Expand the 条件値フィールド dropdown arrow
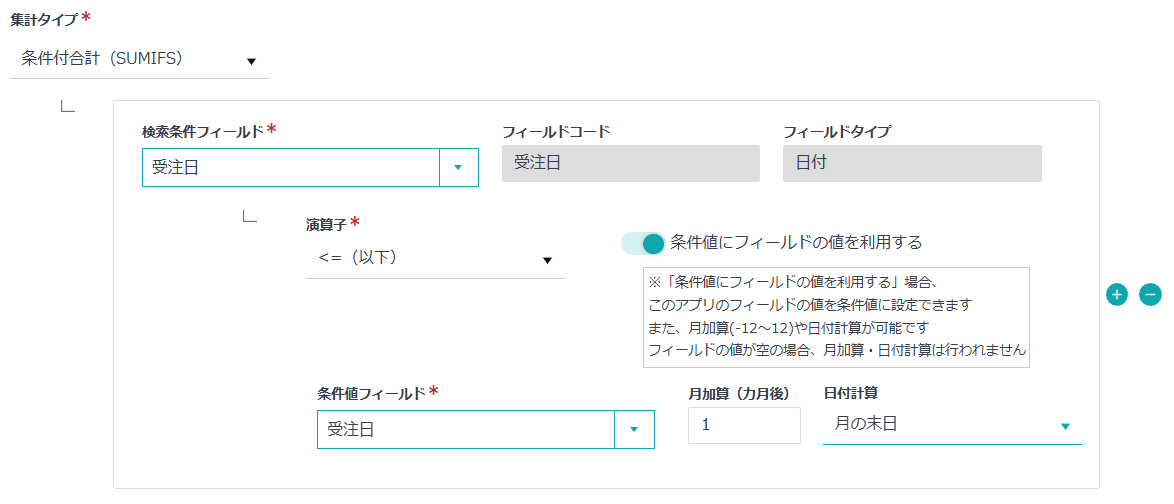This screenshot has height=504, width=1174. click(x=634, y=429)
